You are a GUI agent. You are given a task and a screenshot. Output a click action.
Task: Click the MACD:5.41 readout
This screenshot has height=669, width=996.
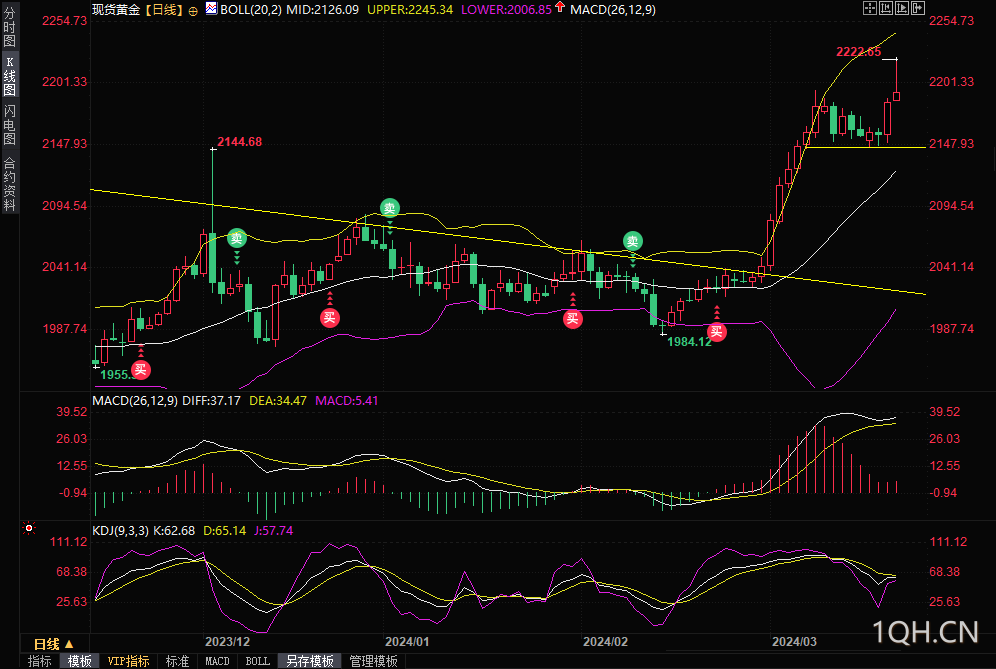tap(347, 401)
